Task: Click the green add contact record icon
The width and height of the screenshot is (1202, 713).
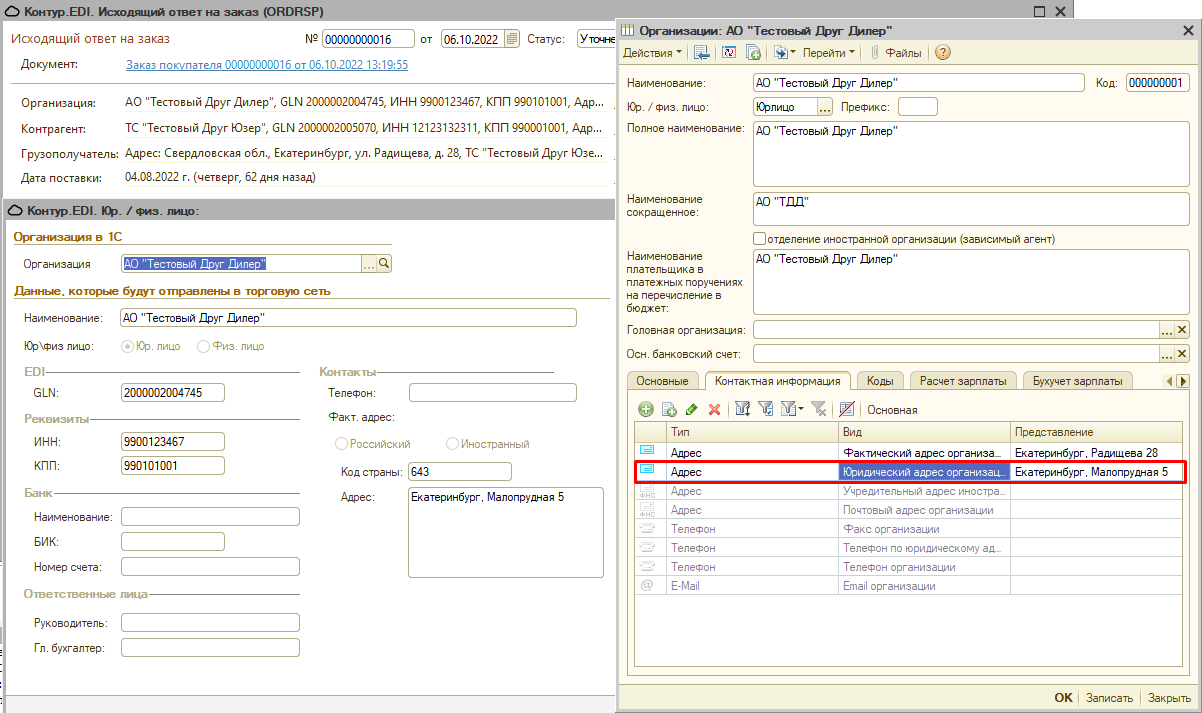Action: (x=646, y=409)
